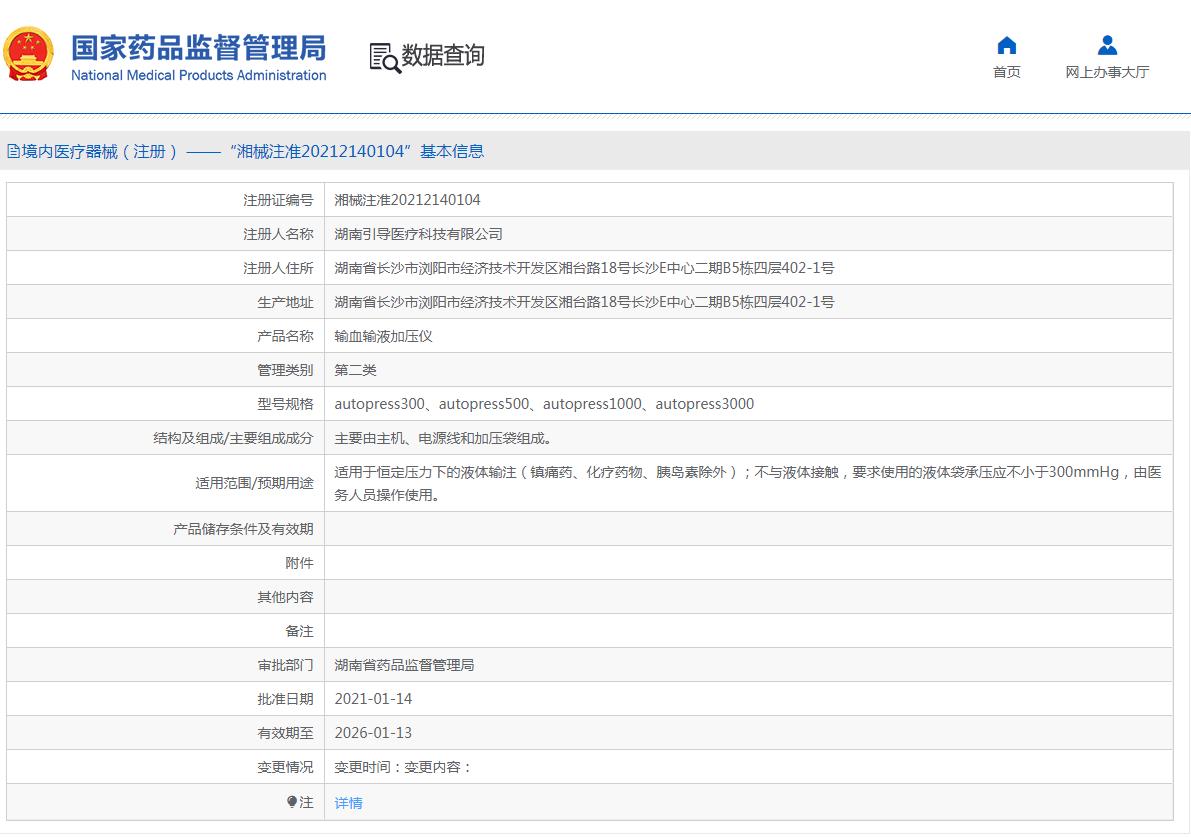The image size is (1191, 837).
Task: Select management category 第二类
Action: (355, 370)
